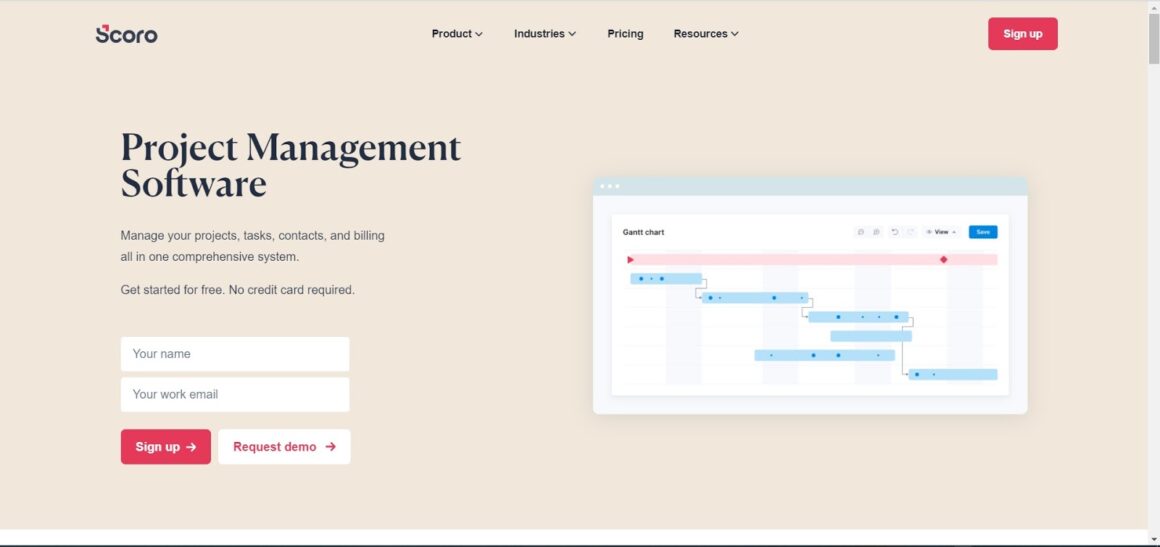The image size is (1160, 547).
Task: Click the Request demo button
Action: point(284,447)
